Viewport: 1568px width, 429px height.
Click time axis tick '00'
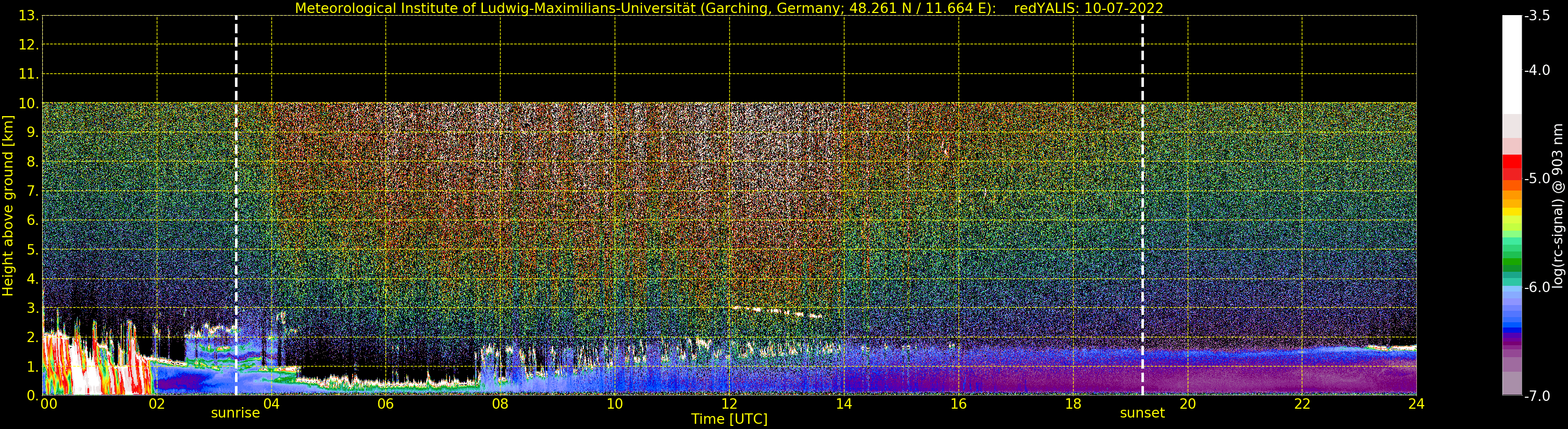48,404
